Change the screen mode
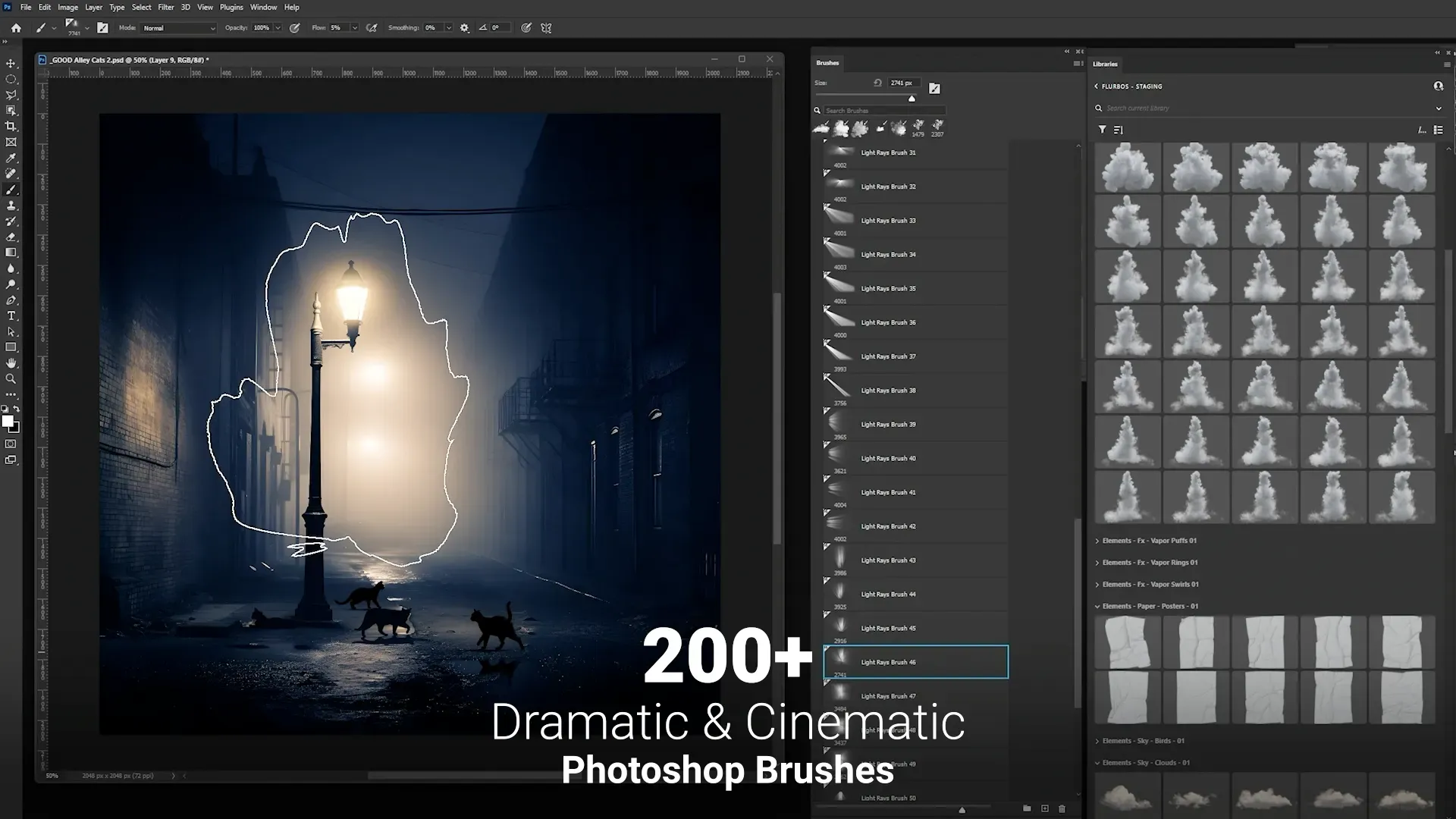1456x819 pixels. (11, 460)
